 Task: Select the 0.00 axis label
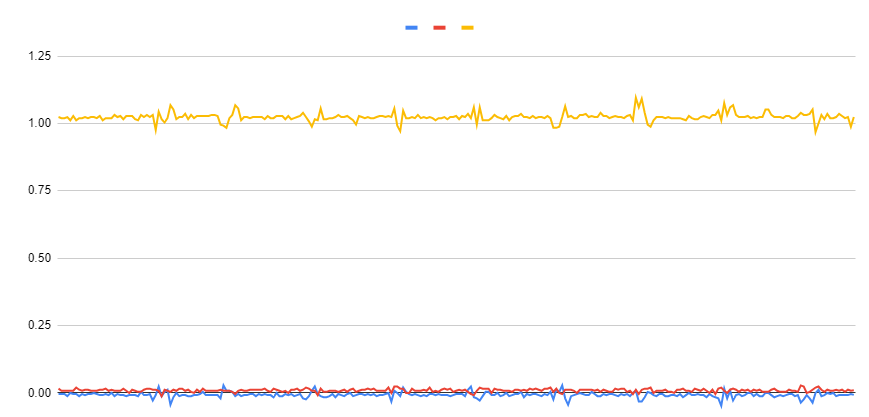tap(40, 393)
